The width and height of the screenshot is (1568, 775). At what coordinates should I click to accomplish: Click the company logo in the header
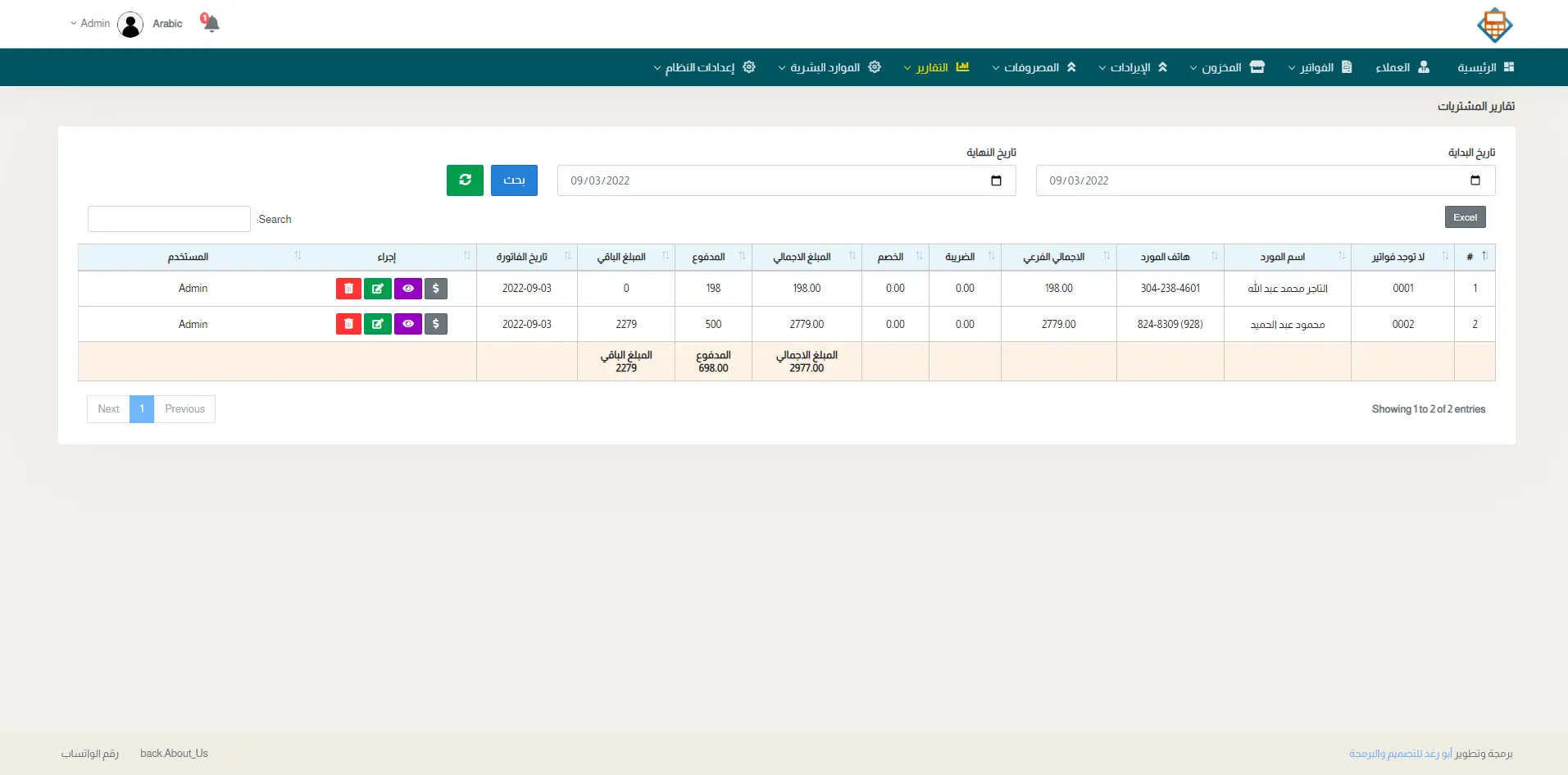[1494, 25]
